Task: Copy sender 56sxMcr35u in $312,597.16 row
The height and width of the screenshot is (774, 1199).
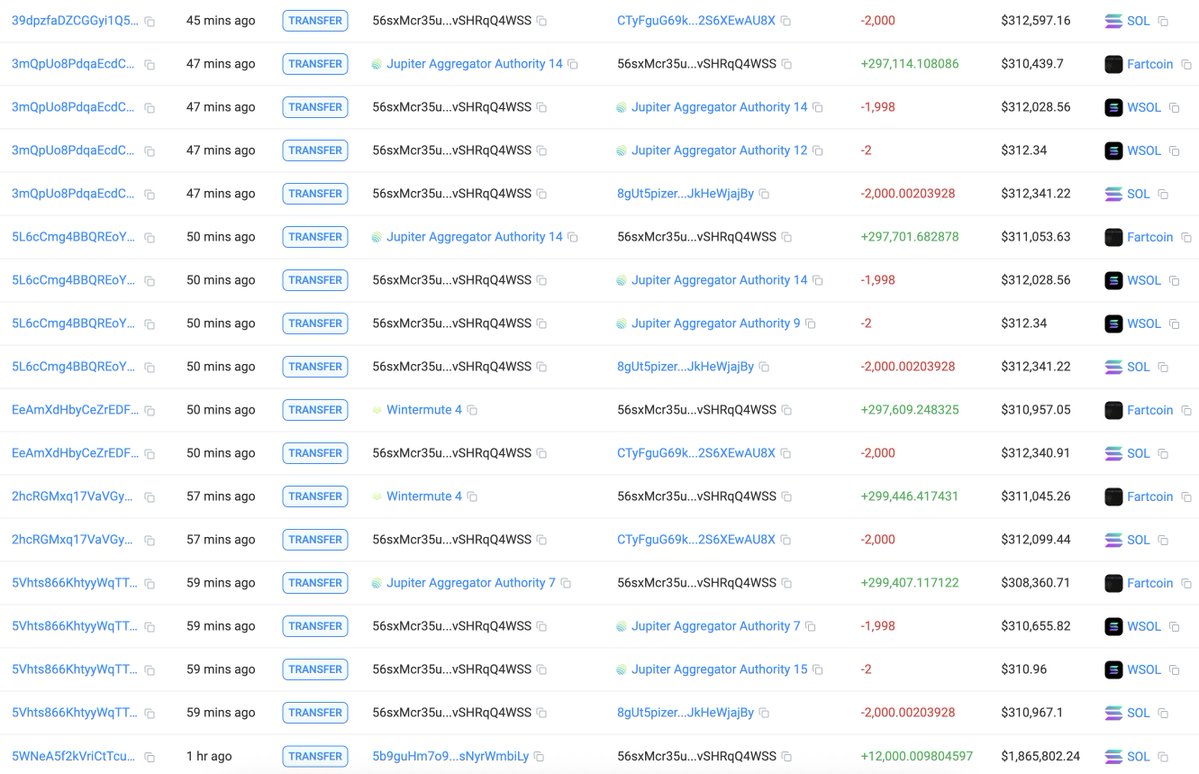Action: point(542,21)
